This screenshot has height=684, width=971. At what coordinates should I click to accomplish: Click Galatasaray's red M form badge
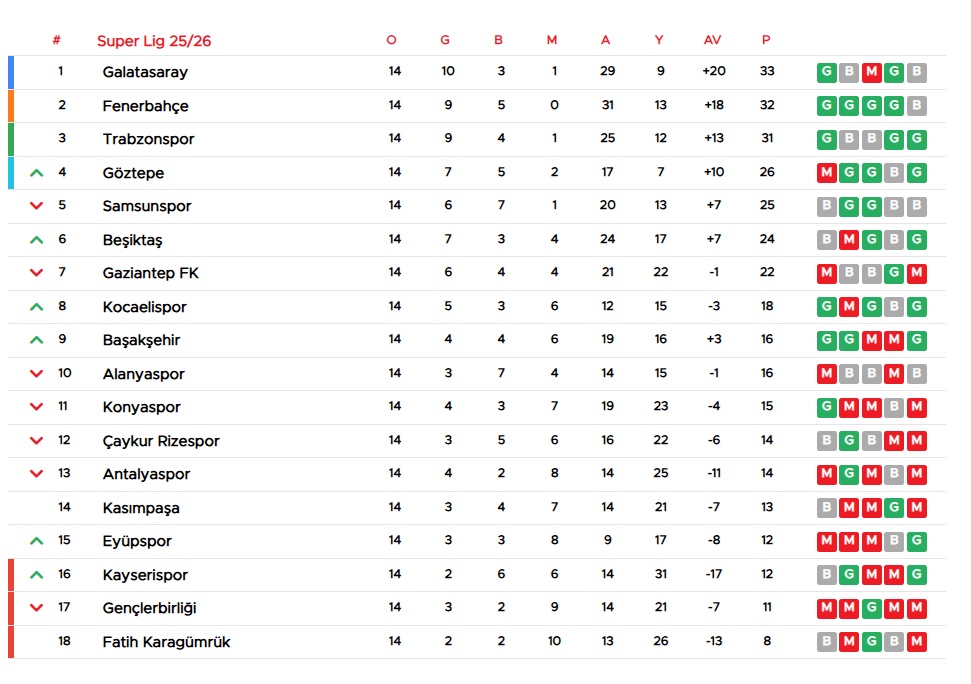871,72
